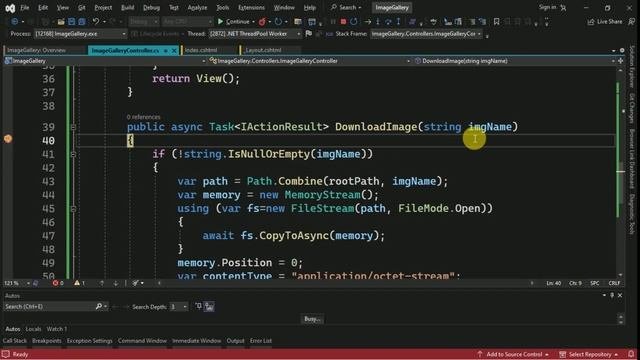Viewport: 640px width, 360px height.
Task: Click the bookmark icon in toolbar
Action: tap(496, 22)
